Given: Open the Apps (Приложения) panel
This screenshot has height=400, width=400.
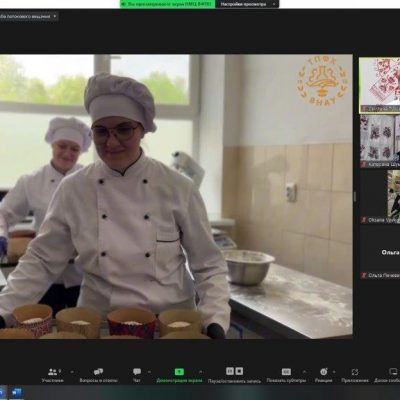Looking at the screenshot, I should [355, 375].
